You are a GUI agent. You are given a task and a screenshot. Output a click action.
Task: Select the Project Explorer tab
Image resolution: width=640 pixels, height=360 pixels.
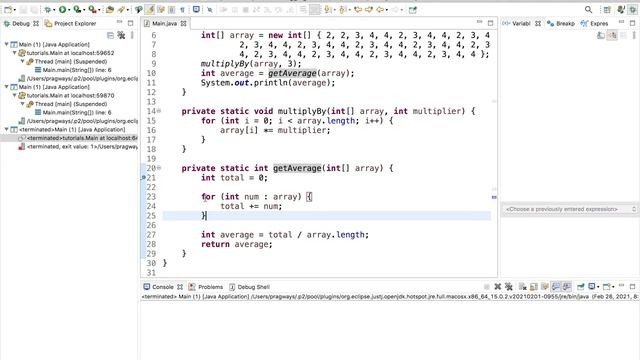coord(71,24)
